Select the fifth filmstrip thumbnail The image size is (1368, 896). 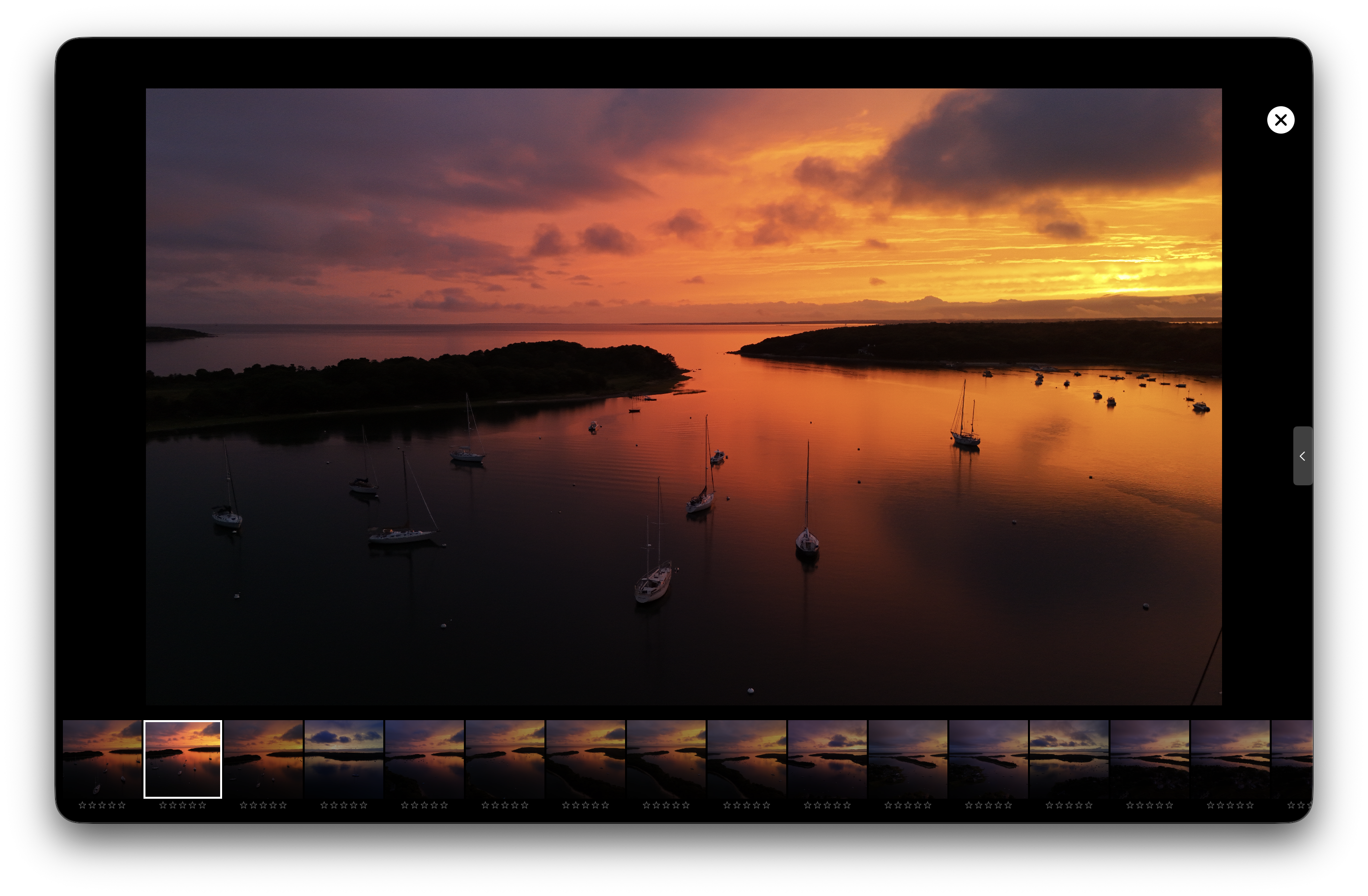pos(424,758)
